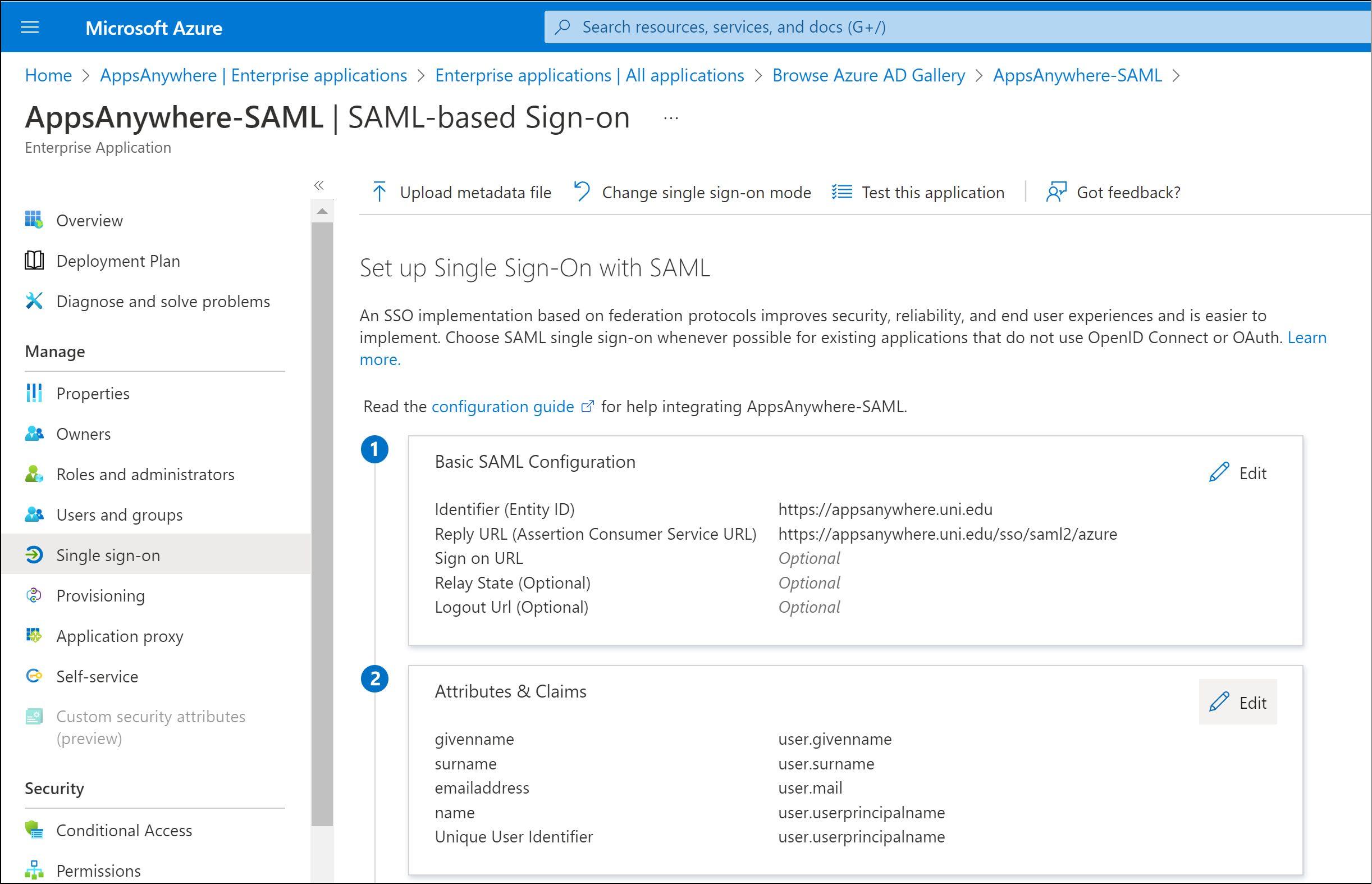Open the Azure portal hamburger menu
The width and height of the screenshot is (1372, 884).
click(x=29, y=27)
